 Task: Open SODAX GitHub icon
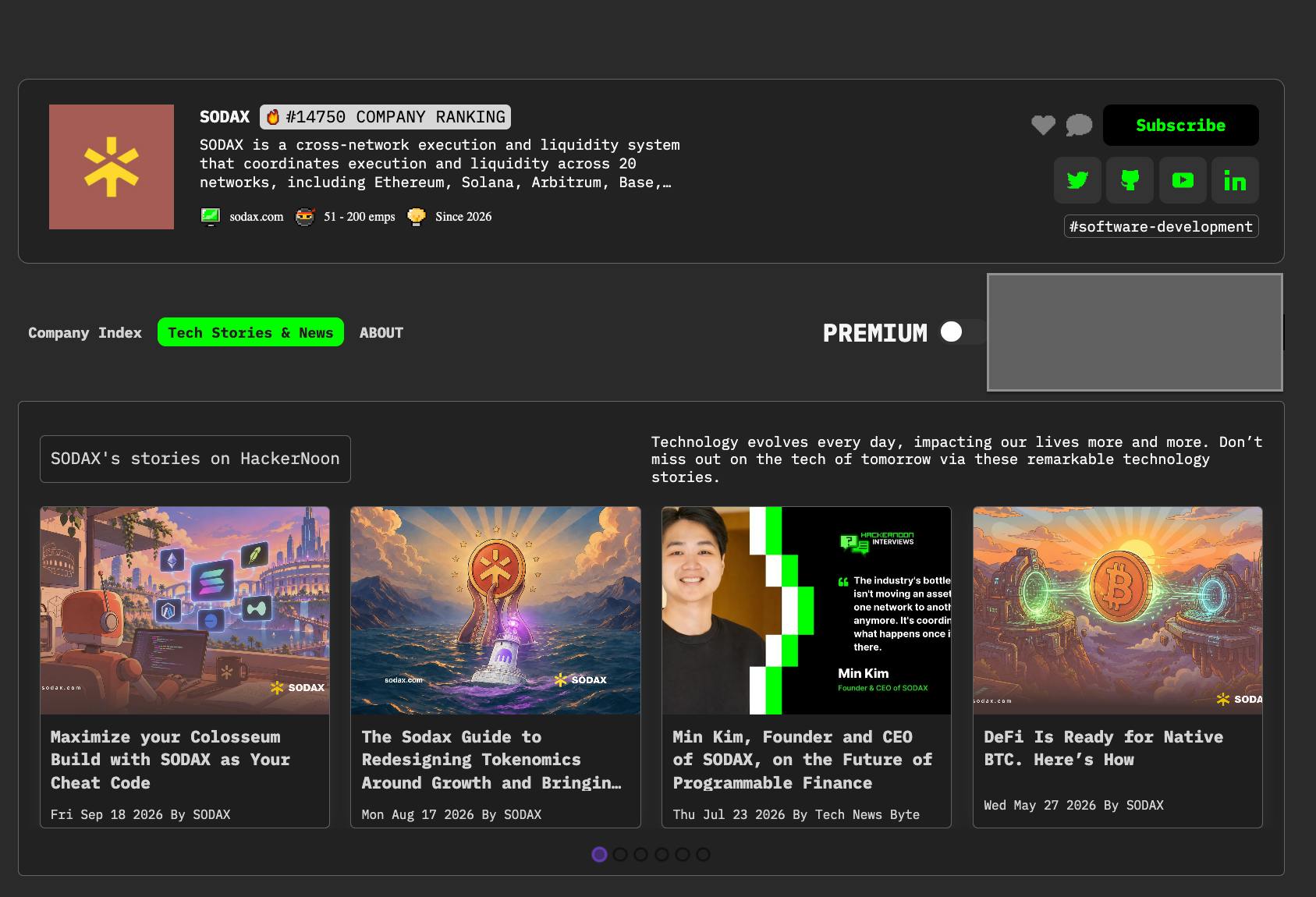(1130, 180)
